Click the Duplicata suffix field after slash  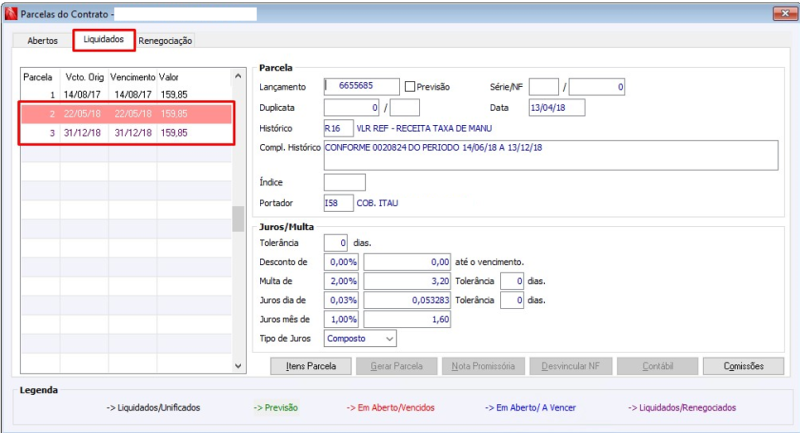click(405, 108)
